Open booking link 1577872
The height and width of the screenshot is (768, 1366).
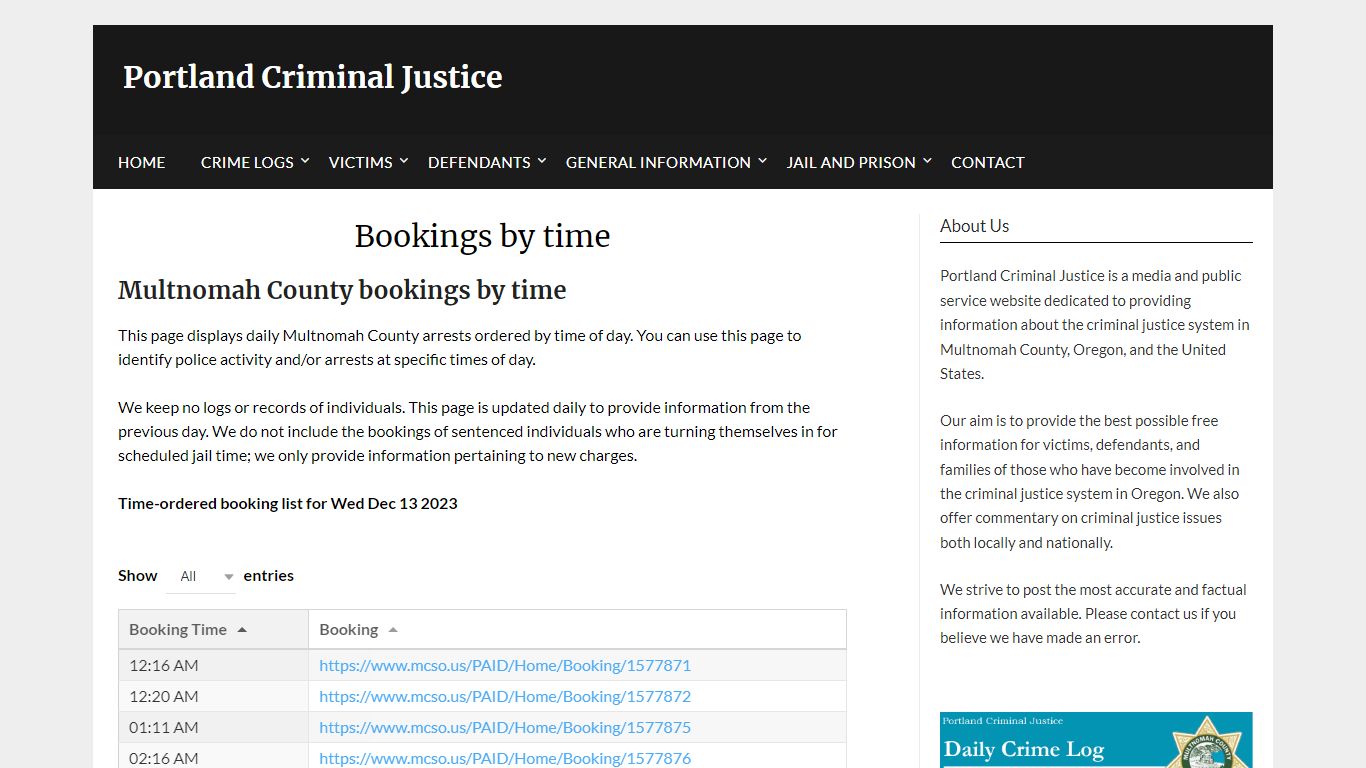505,696
